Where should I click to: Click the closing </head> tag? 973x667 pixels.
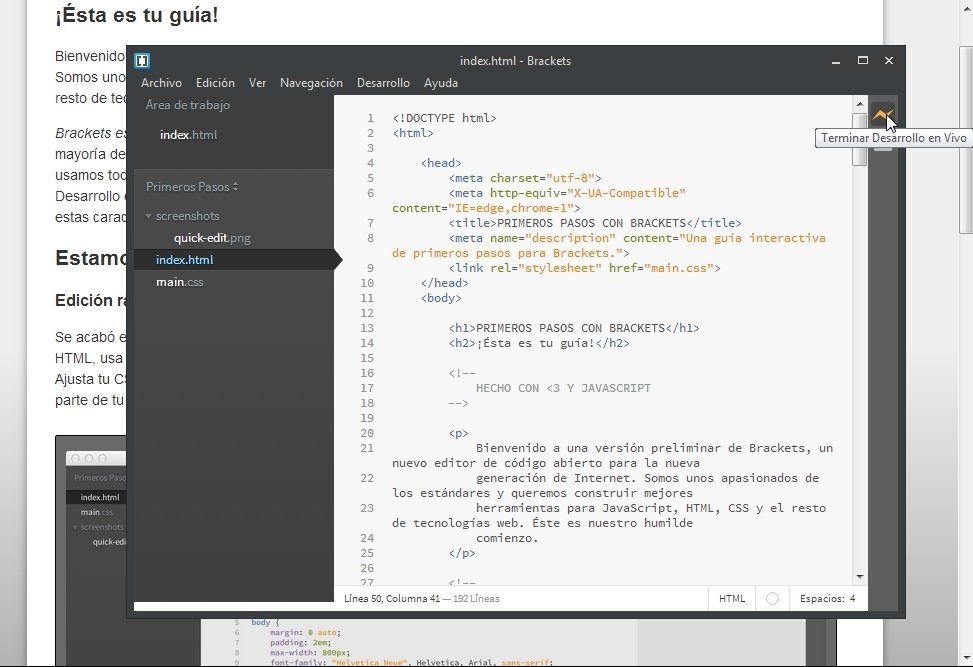[x=444, y=283]
